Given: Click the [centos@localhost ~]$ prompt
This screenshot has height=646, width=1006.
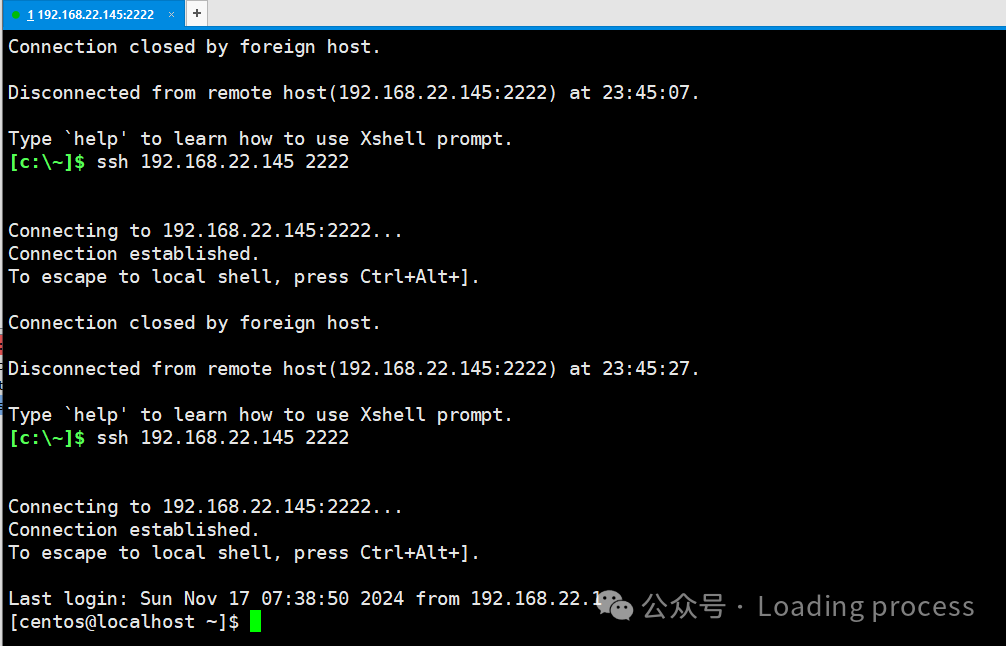Looking at the screenshot, I should [x=124, y=622].
